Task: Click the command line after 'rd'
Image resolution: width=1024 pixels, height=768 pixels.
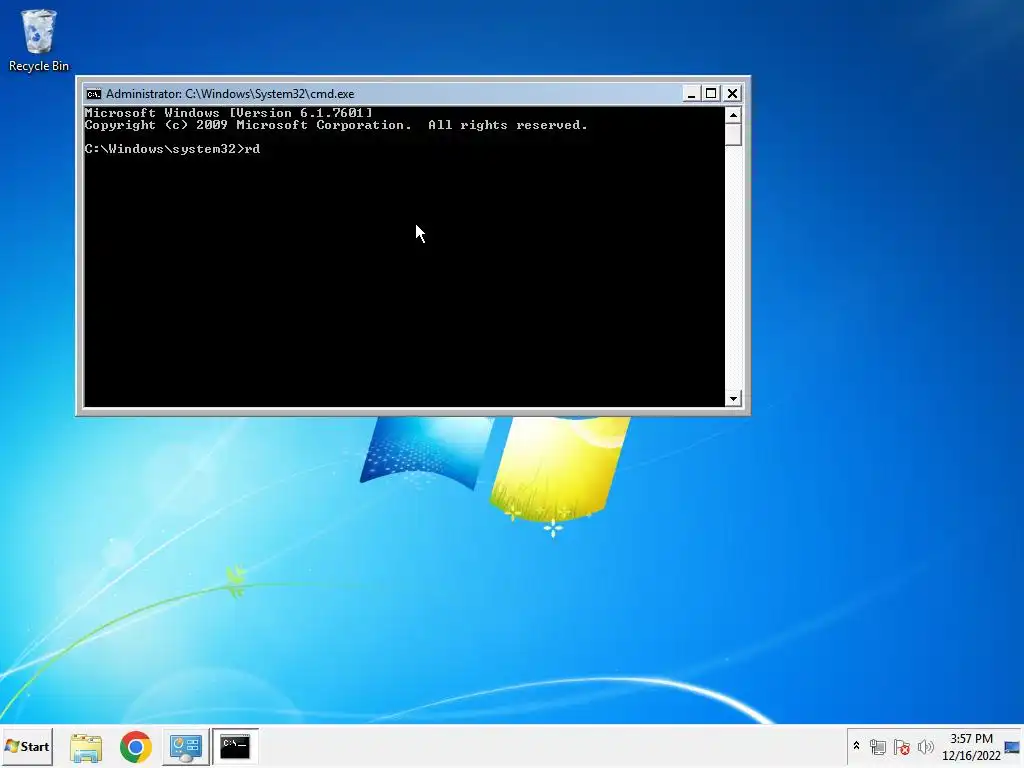Action: click(264, 149)
